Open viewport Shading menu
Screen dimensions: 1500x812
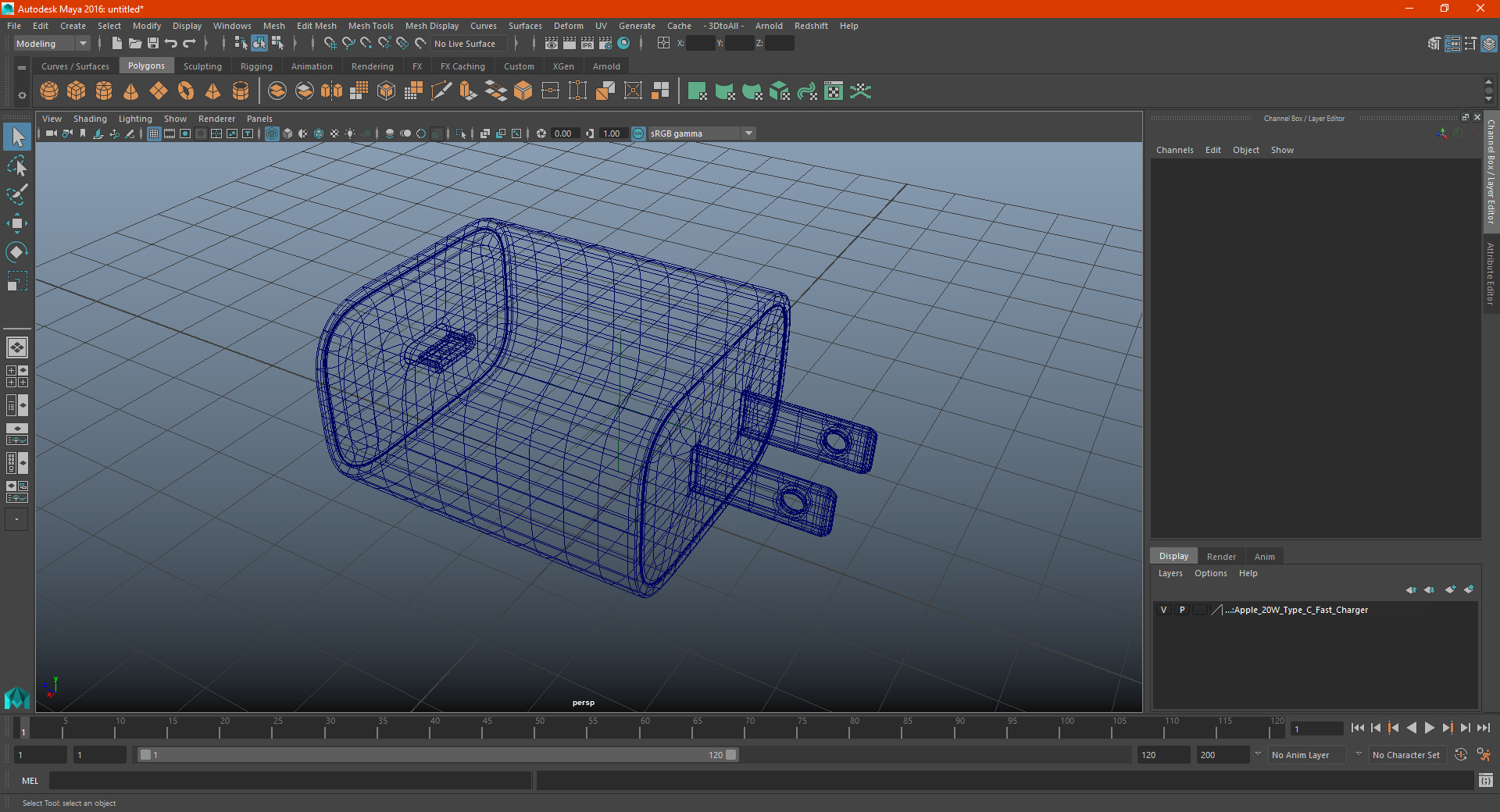pos(90,119)
